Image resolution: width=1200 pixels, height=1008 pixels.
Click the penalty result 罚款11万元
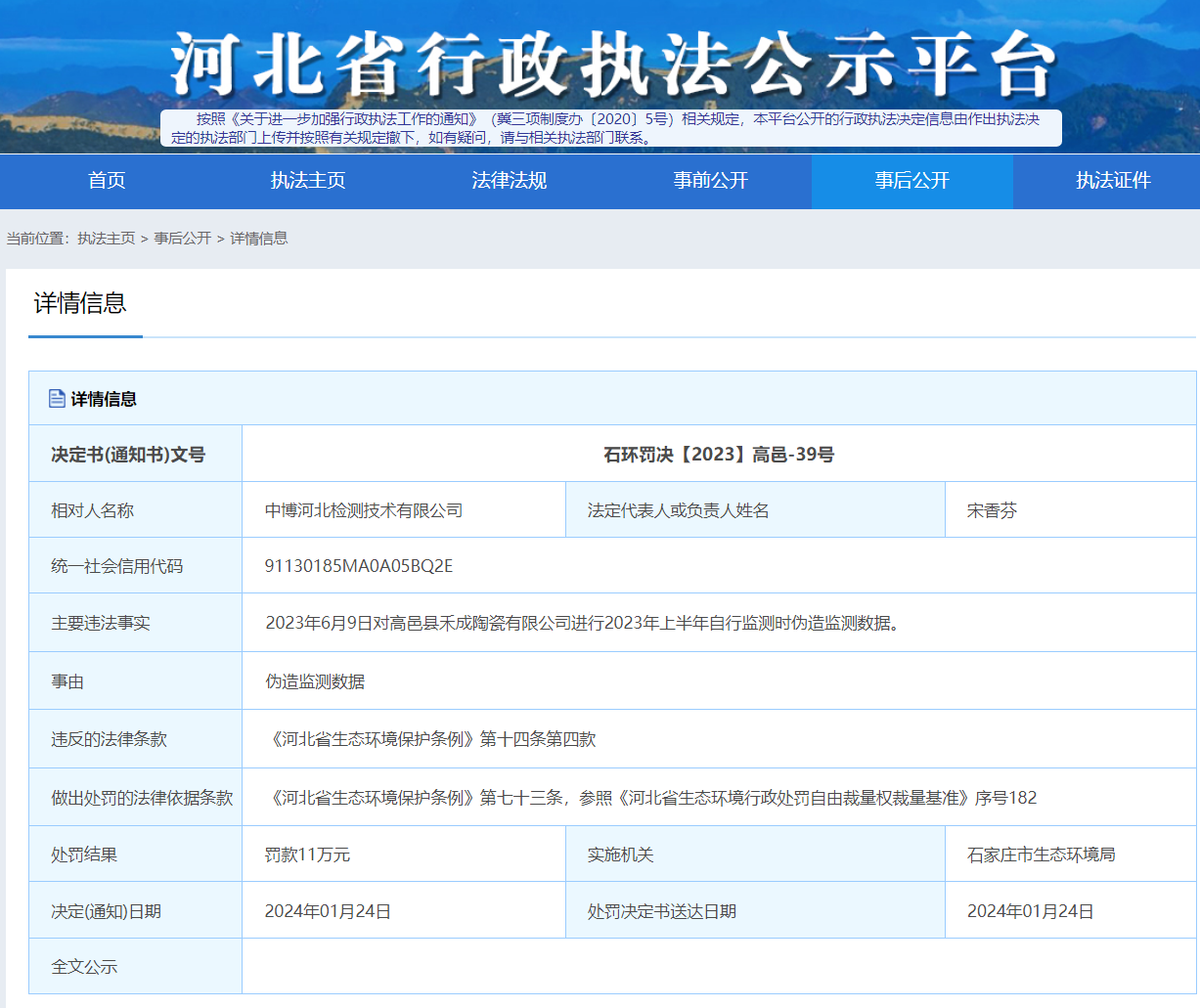[307, 855]
